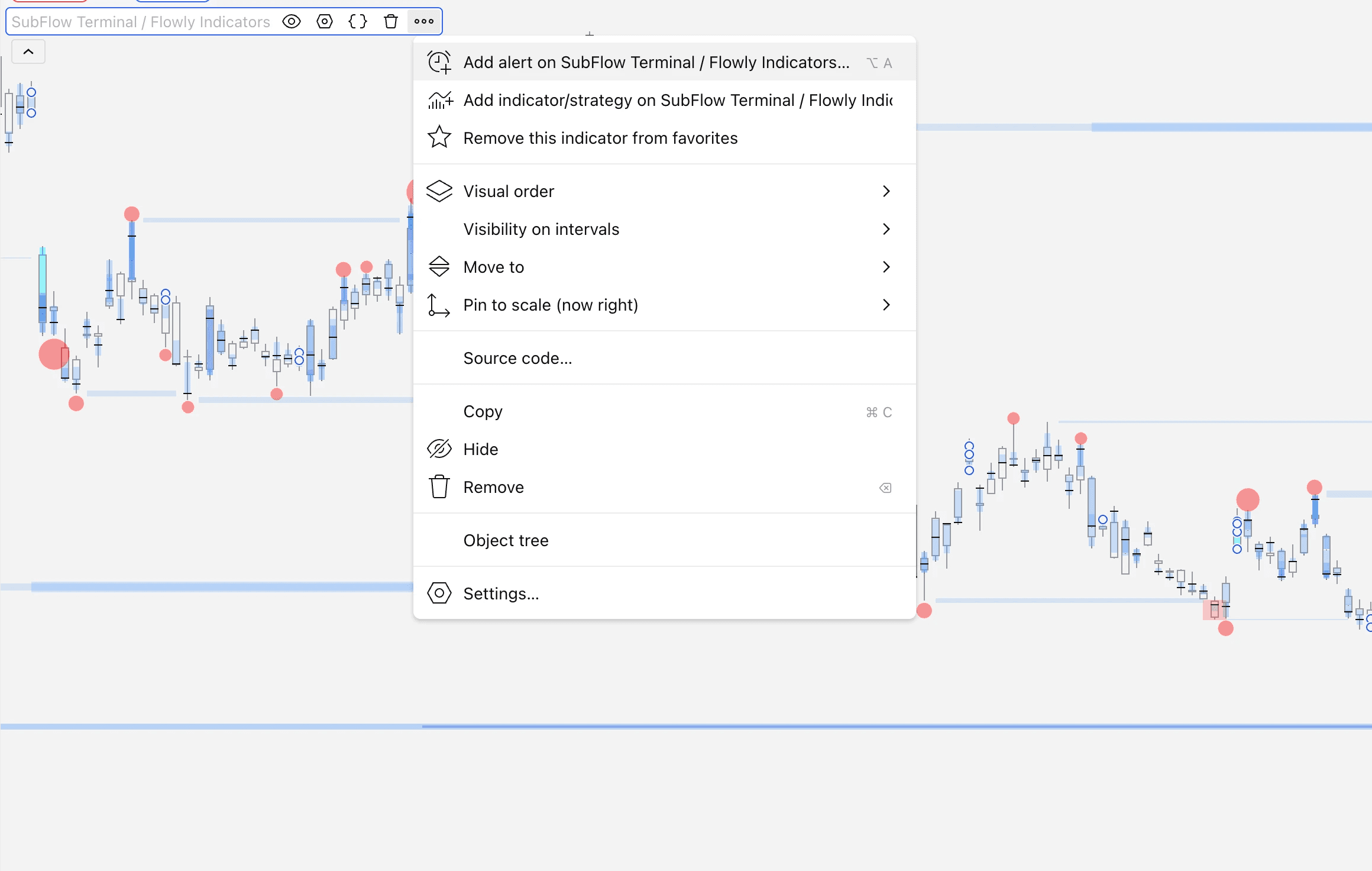Viewport: 1372px width, 871px height.
Task: Click the add indicator chart icon
Action: [x=439, y=100]
